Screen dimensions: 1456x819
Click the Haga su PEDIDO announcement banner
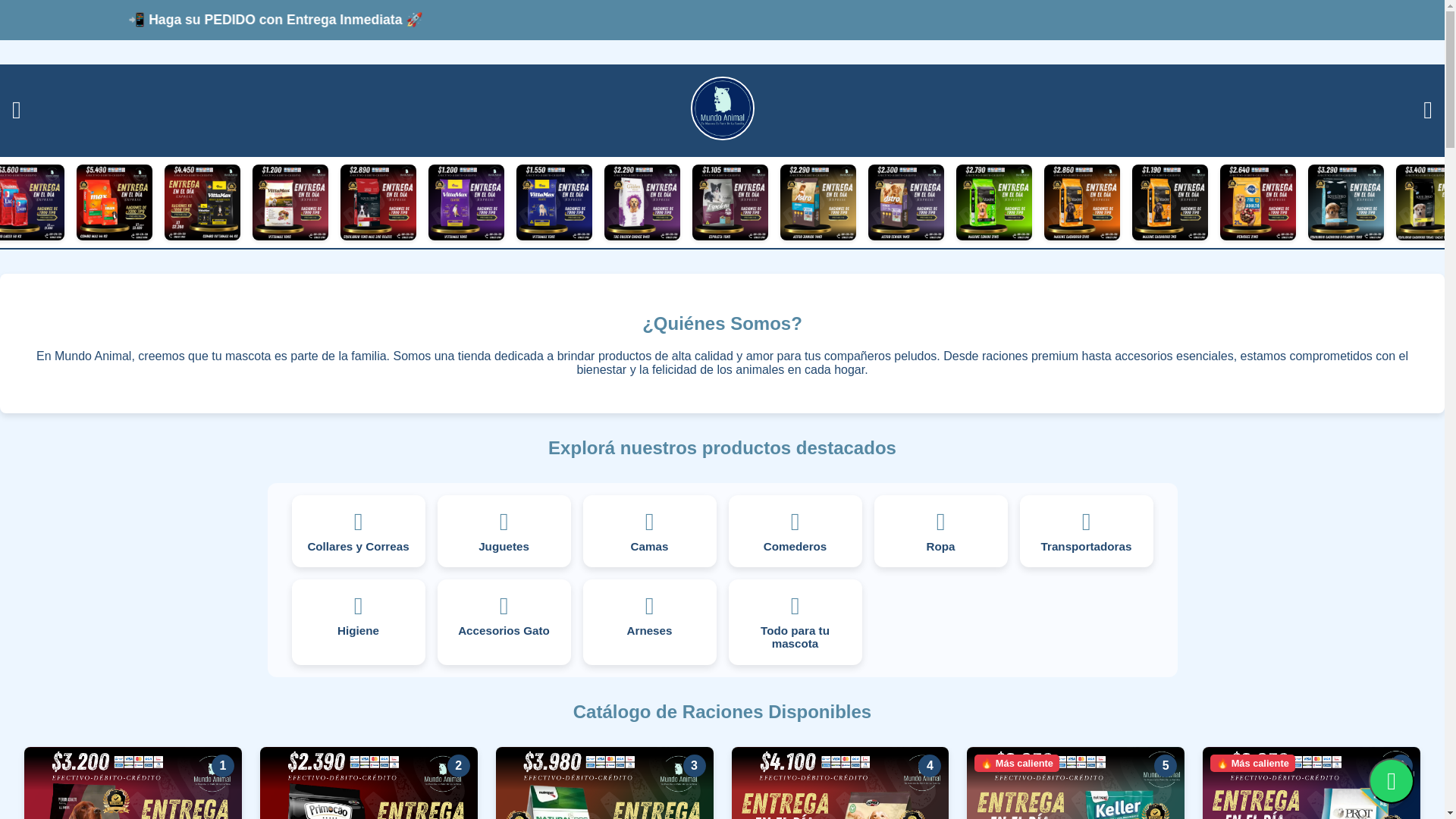(x=275, y=20)
